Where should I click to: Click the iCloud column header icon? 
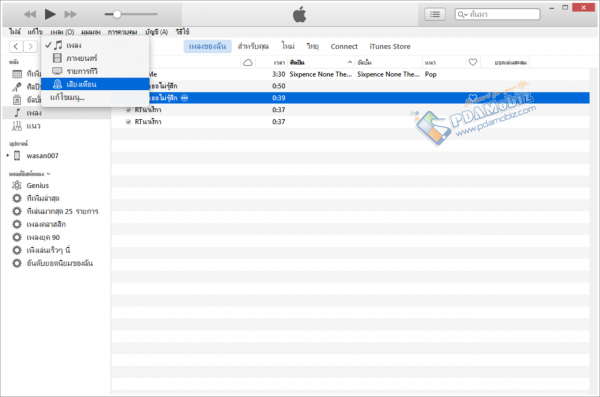[248, 62]
